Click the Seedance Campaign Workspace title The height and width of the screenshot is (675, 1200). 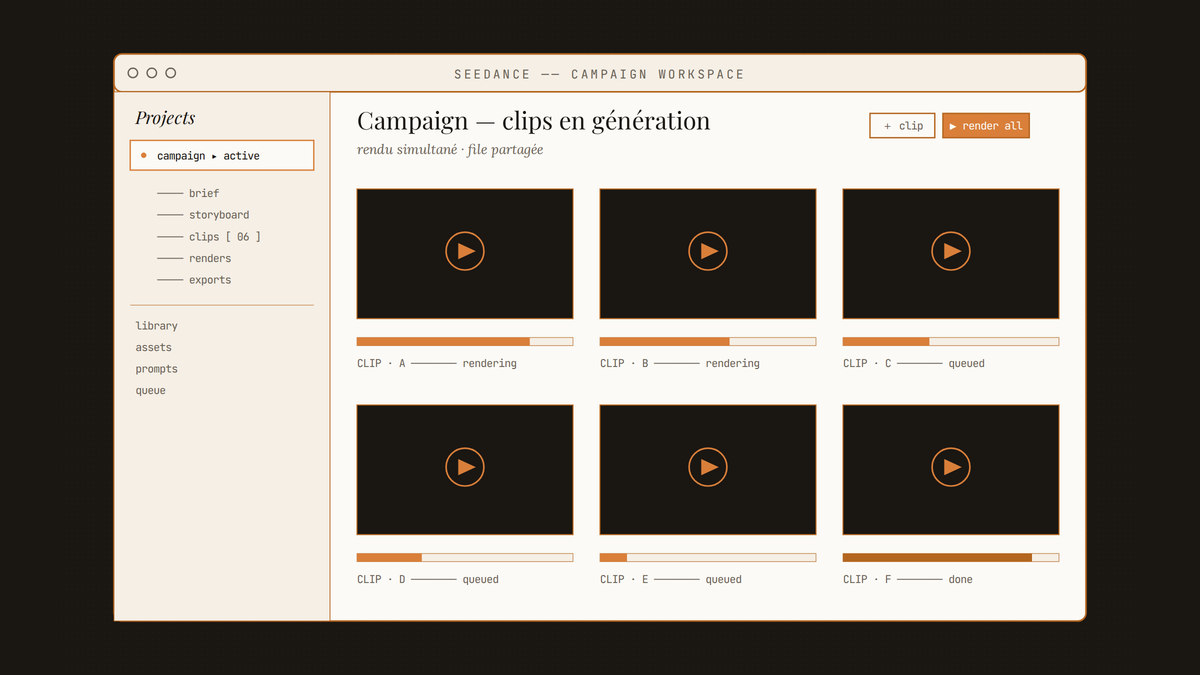[599, 75]
